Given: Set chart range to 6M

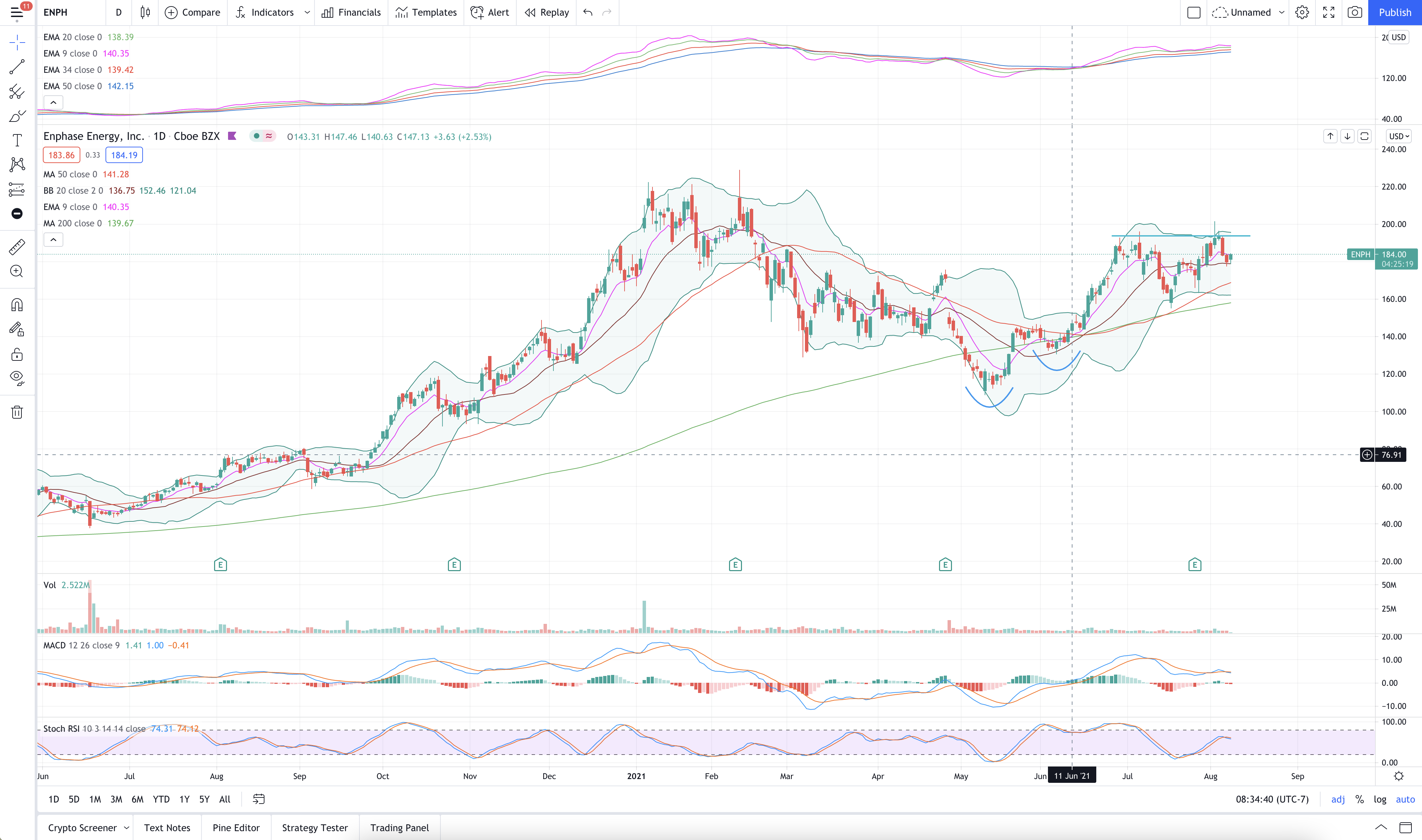Looking at the screenshot, I should click(138, 799).
